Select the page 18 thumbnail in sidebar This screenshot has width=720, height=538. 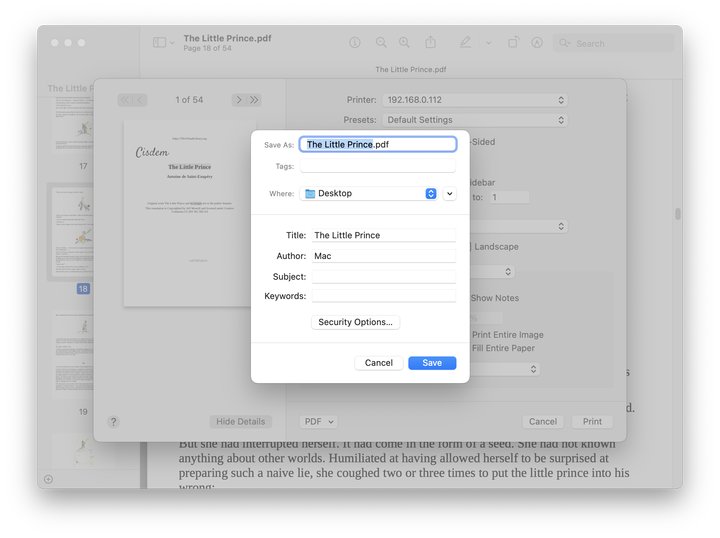[x=73, y=232]
